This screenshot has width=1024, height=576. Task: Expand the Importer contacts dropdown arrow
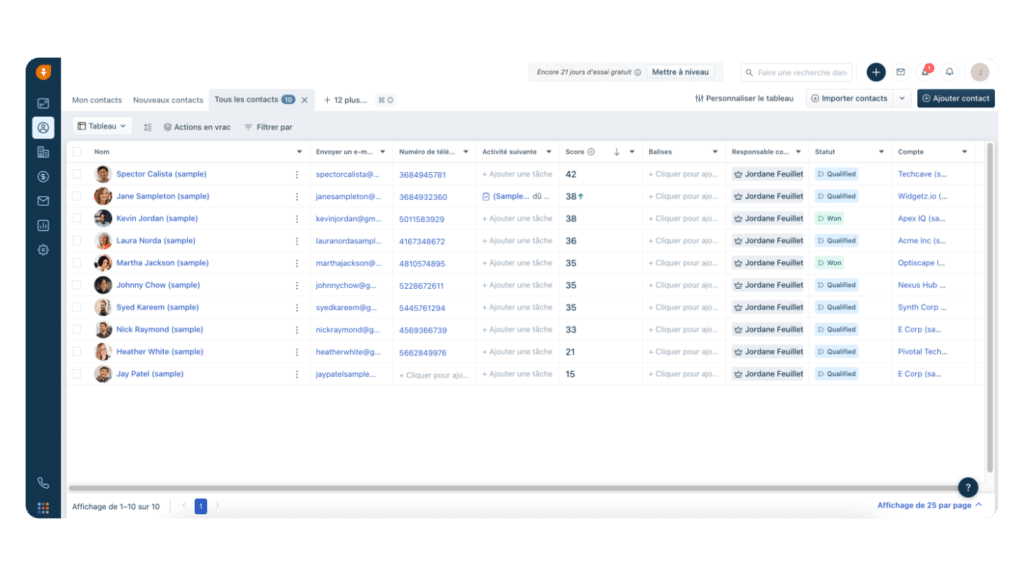pyautogui.click(x=902, y=98)
